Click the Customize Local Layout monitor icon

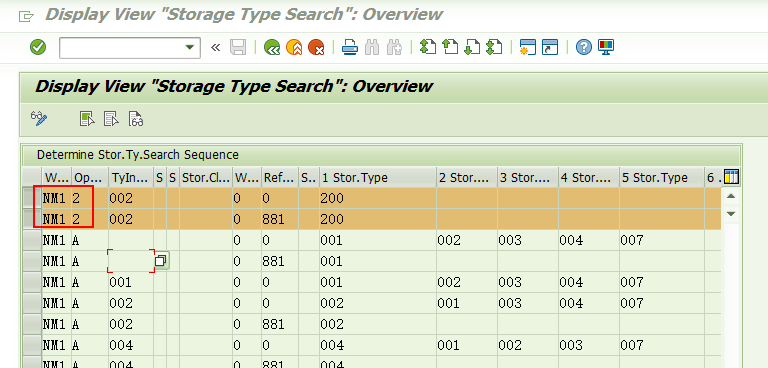point(606,48)
